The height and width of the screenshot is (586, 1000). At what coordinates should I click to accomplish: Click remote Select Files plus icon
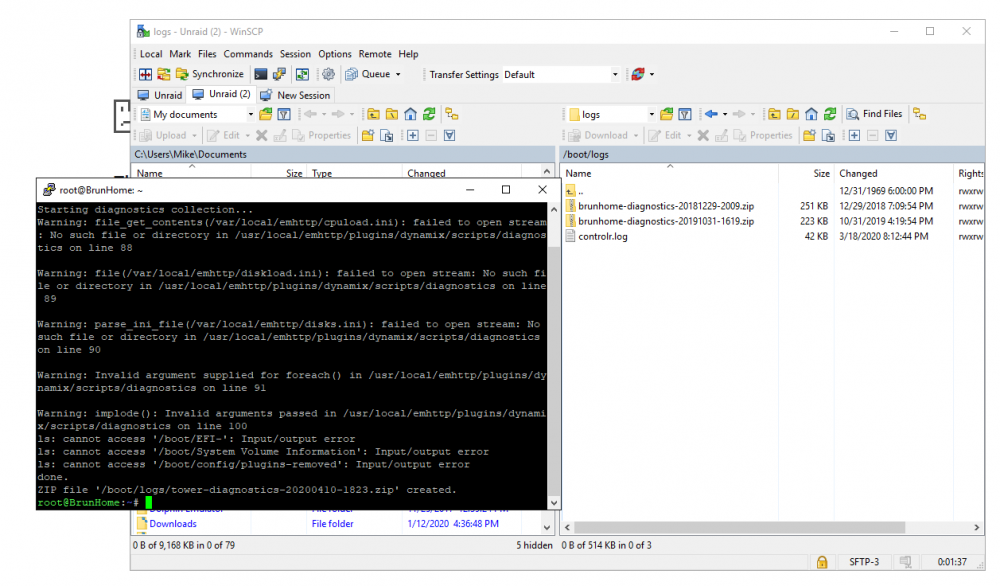click(854, 135)
